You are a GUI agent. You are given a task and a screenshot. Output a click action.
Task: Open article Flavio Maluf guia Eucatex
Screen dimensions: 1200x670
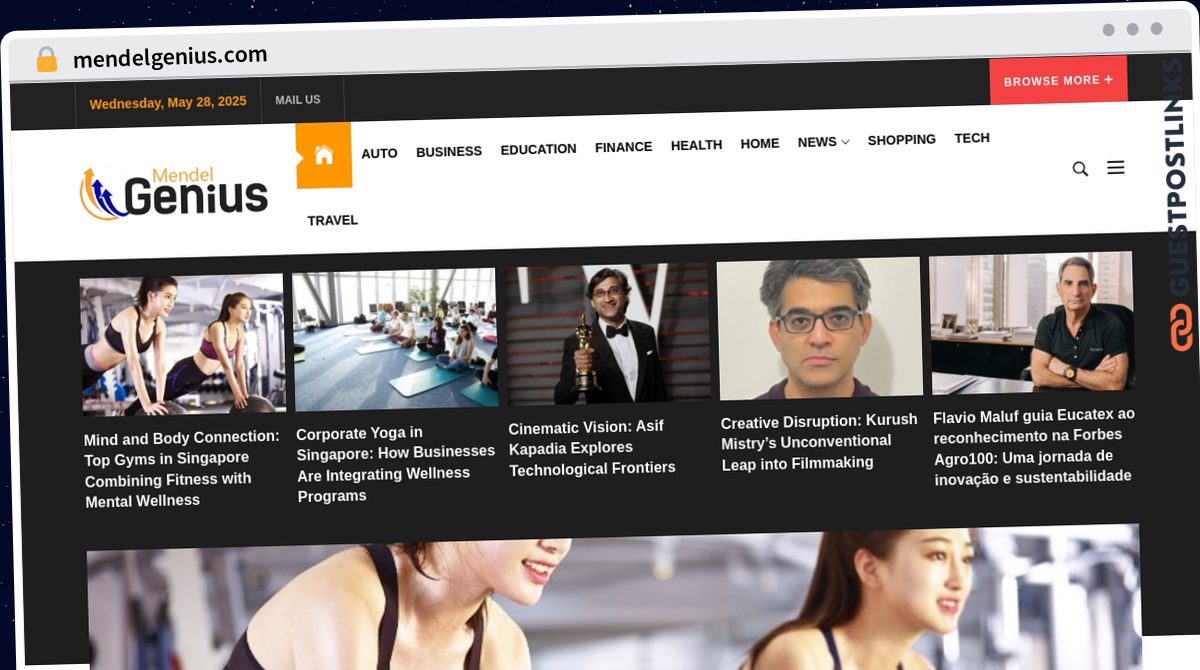pos(1033,446)
